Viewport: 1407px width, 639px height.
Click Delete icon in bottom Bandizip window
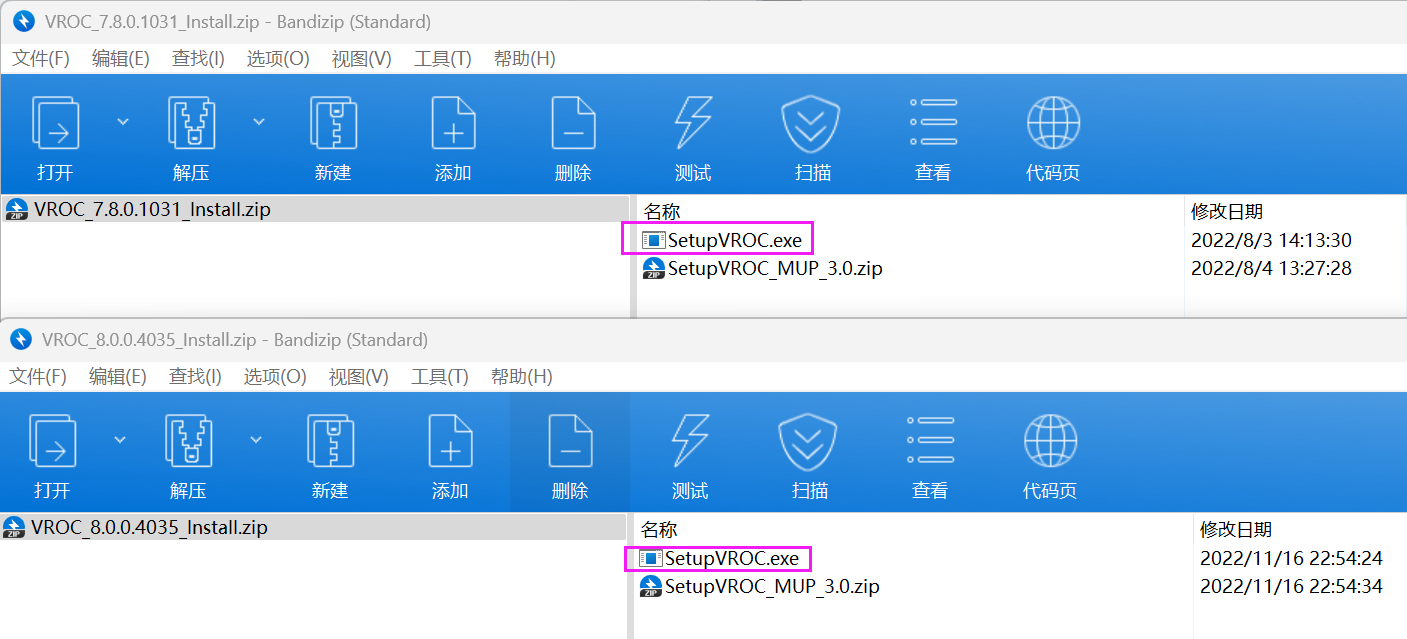tap(570, 441)
